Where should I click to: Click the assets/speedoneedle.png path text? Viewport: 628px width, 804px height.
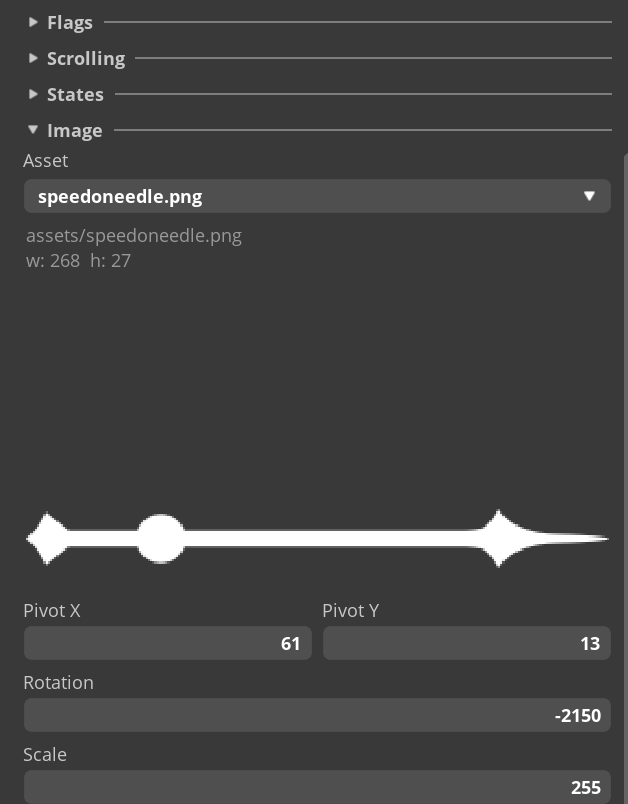(x=134, y=236)
